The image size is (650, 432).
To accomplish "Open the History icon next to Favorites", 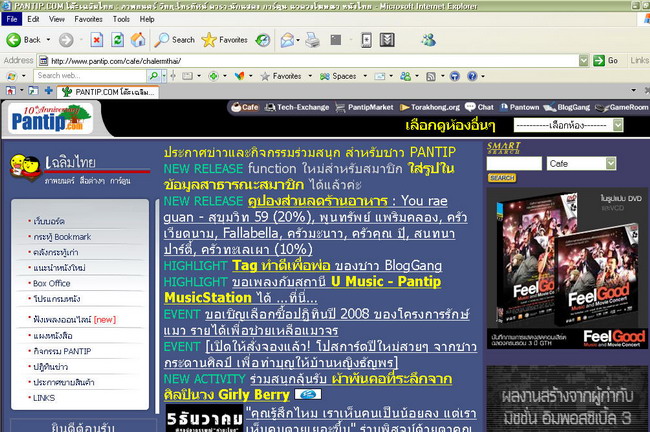I will pyautogui.click(x=263, y=40).
